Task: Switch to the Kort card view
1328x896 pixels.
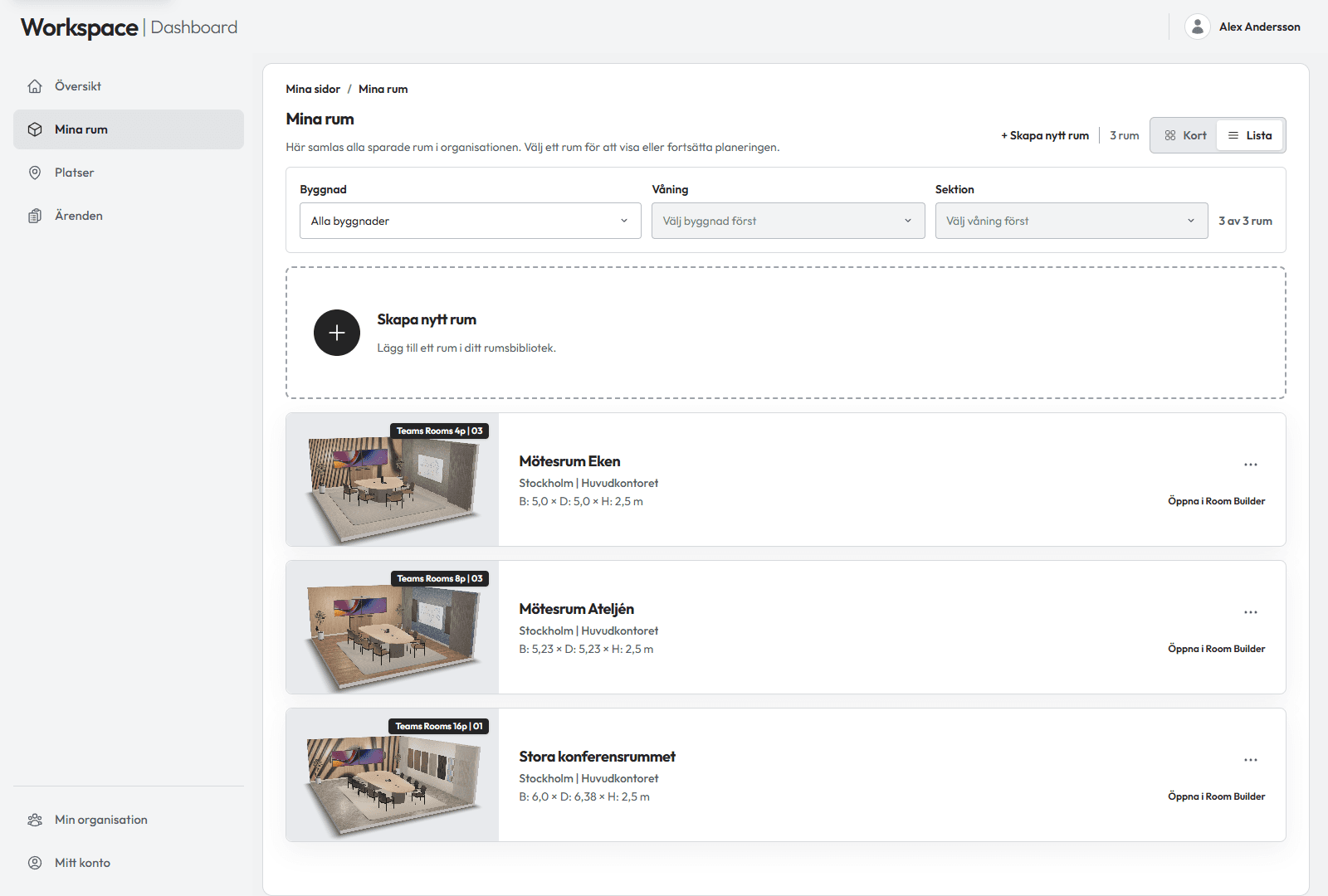Action: [1184, 135]
